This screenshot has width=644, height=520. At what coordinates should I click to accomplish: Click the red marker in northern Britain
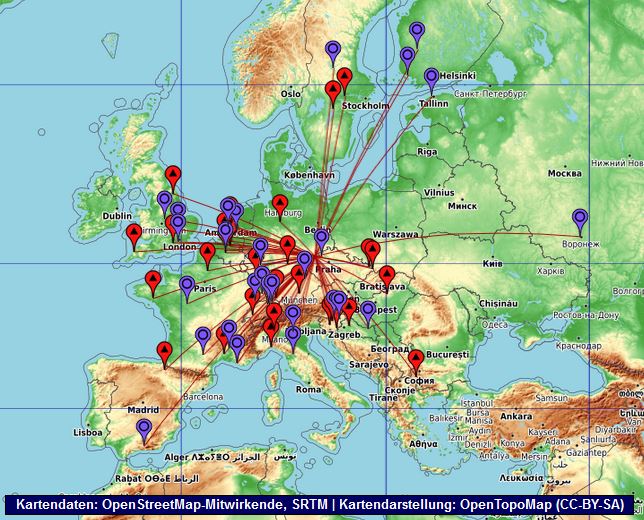click(x=173, y=176)
